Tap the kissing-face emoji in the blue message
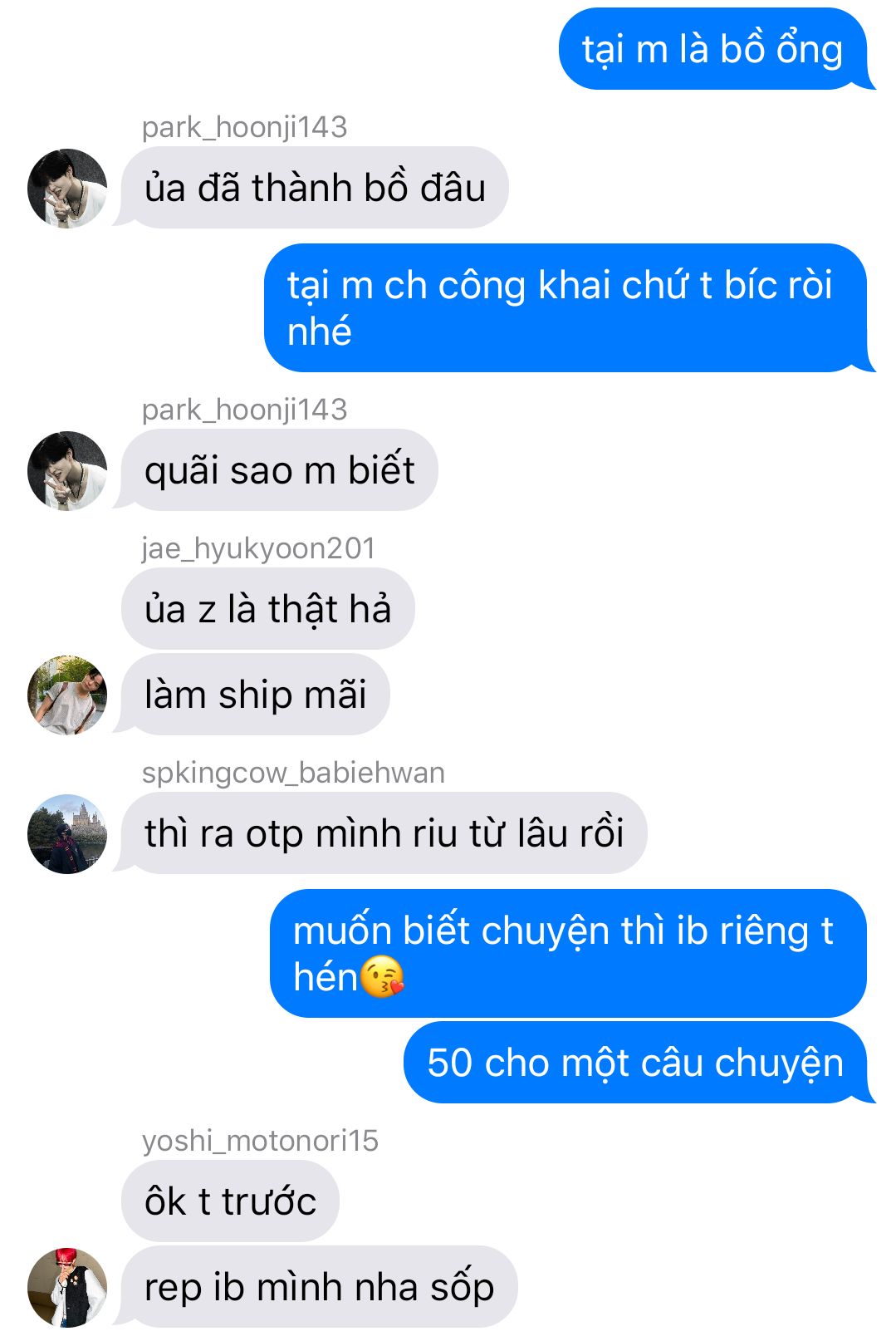Viewport: 896px width, 1341px height. click(383, 976)
